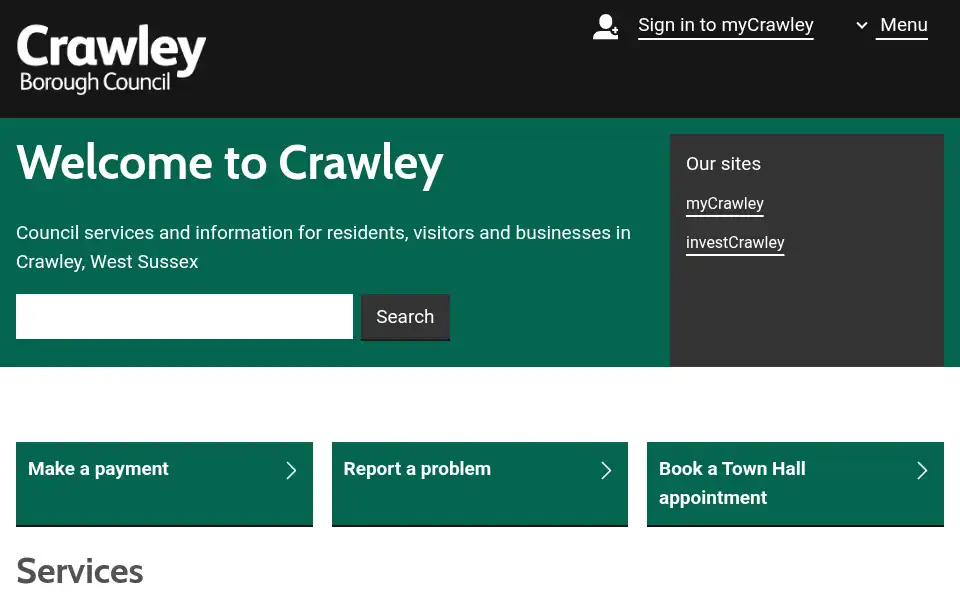Viewport: 960px width, 600px height.
Task: Open Book a Town Hall appointment tile
Action: tap(795, 484)
